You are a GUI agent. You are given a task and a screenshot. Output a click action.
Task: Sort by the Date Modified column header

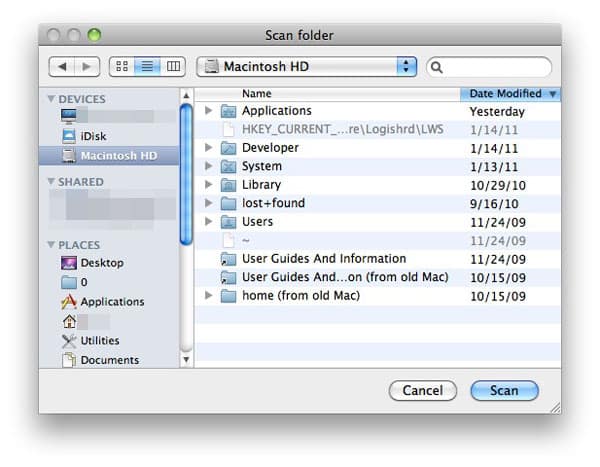[510, 94]
